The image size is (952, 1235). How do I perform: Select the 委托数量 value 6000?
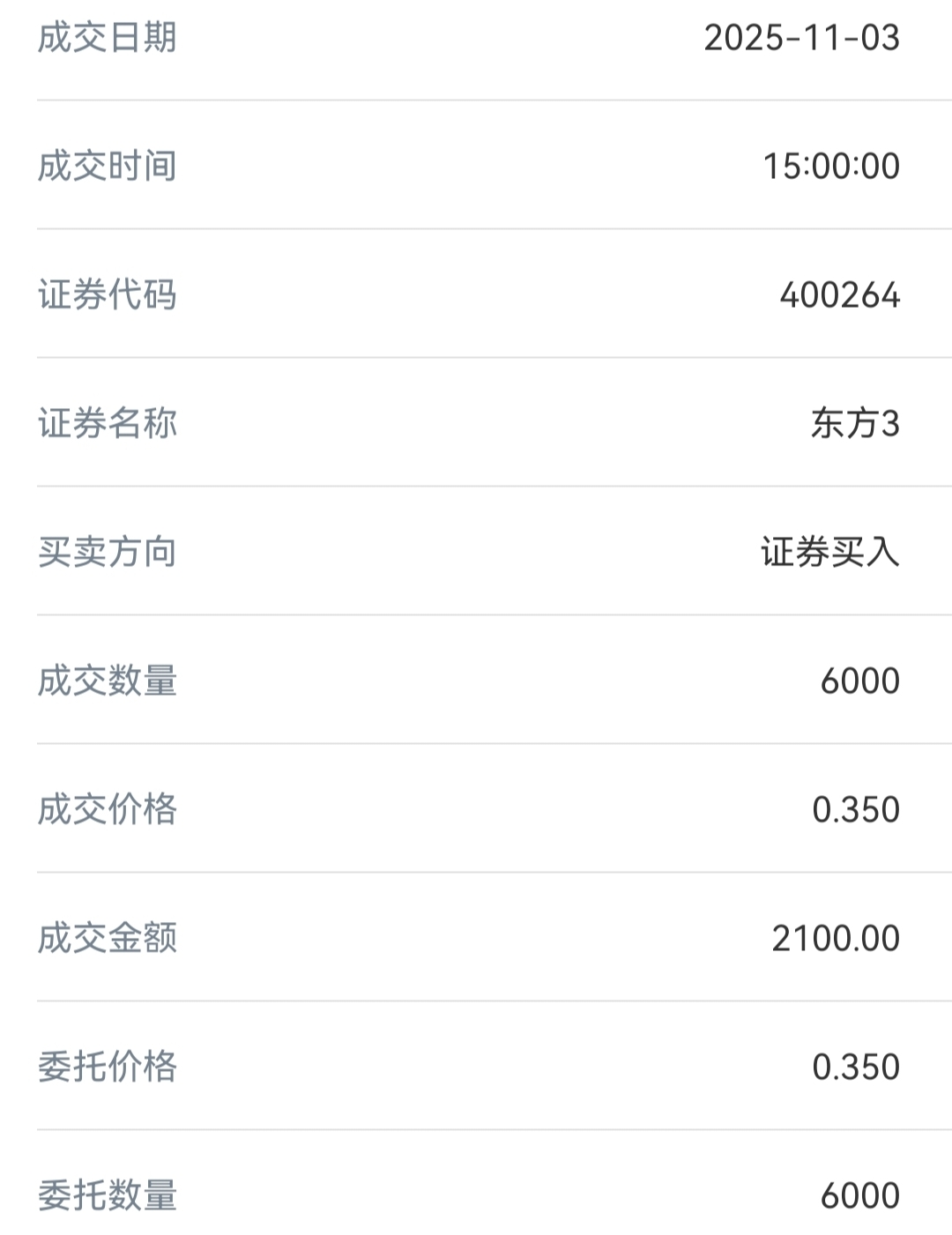(860, 1196)
